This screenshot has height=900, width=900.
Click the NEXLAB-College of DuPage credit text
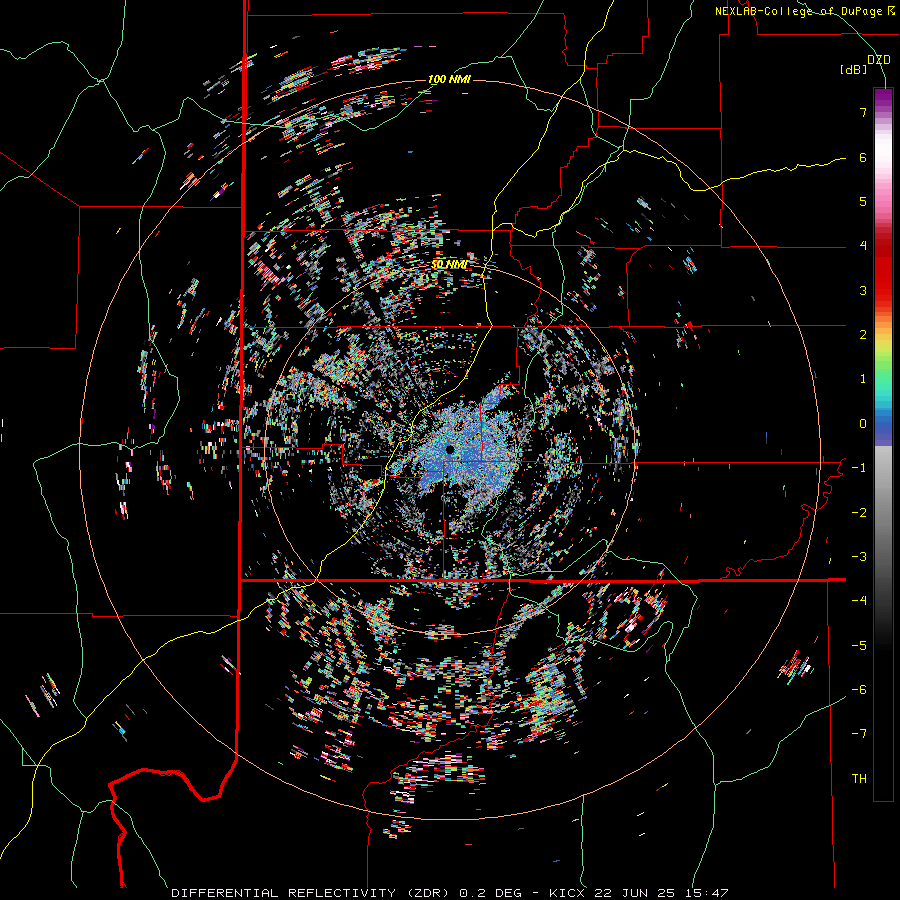coord(804,11)
